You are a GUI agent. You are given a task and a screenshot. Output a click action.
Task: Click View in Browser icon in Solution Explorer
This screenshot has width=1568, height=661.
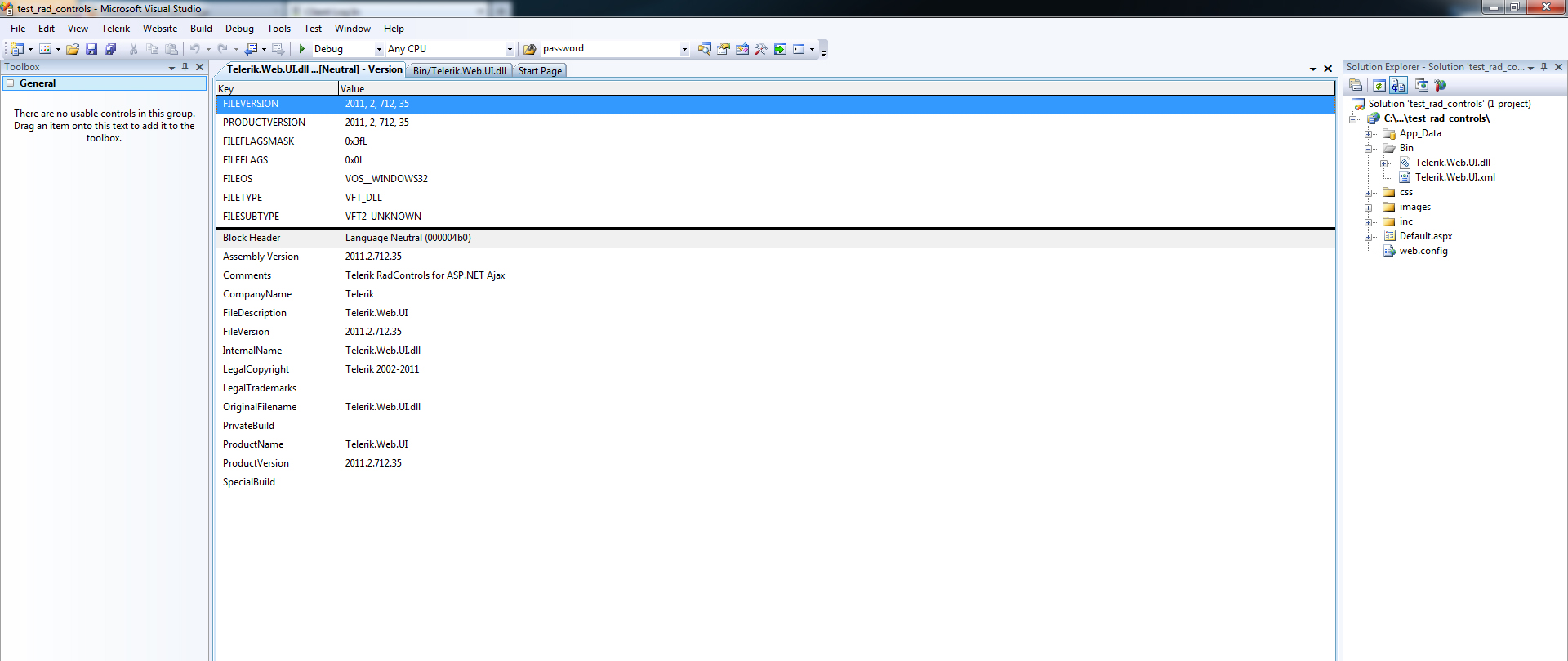coord(1422,85)
